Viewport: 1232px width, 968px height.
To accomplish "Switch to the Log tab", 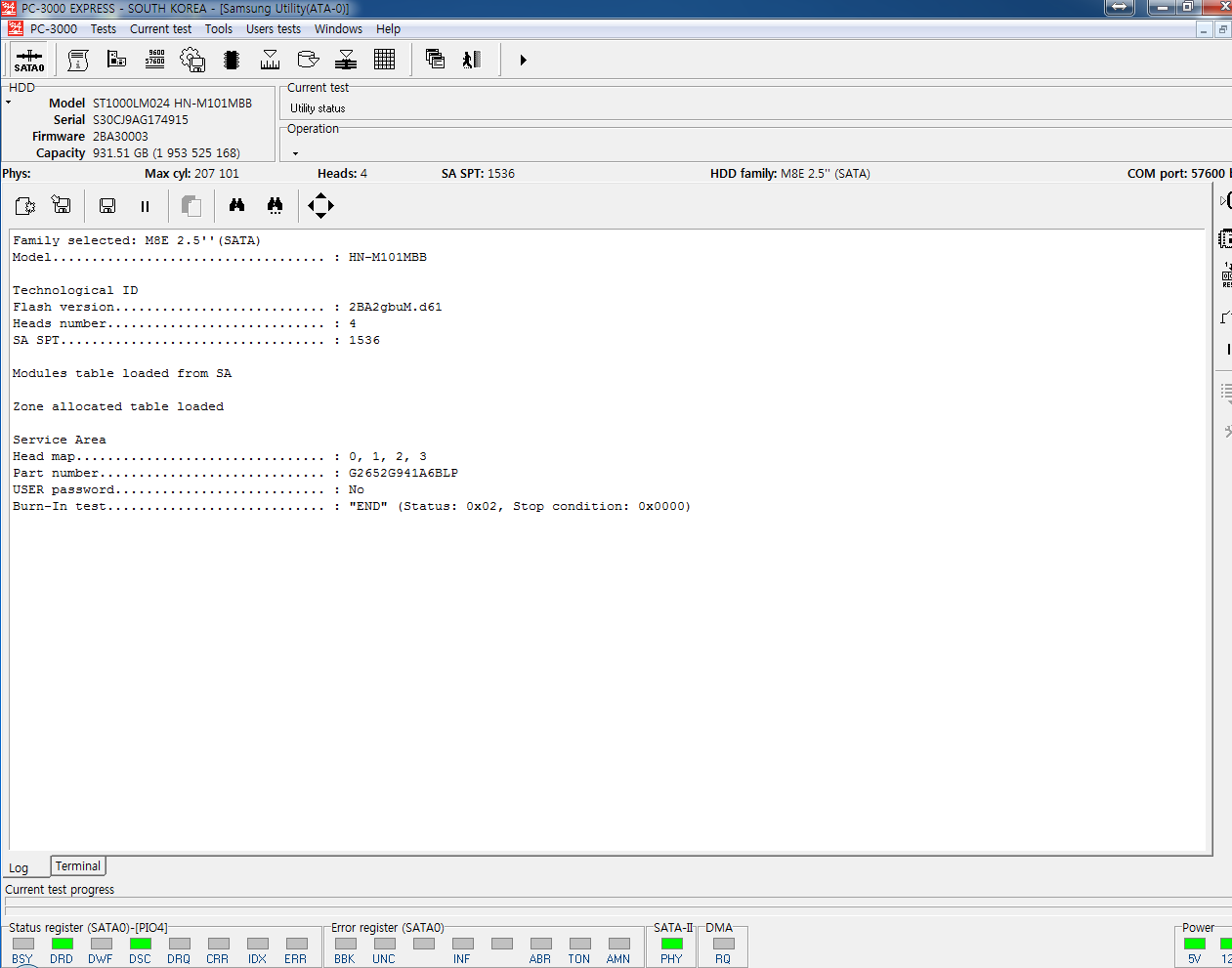I will click(x=20, y=867).
